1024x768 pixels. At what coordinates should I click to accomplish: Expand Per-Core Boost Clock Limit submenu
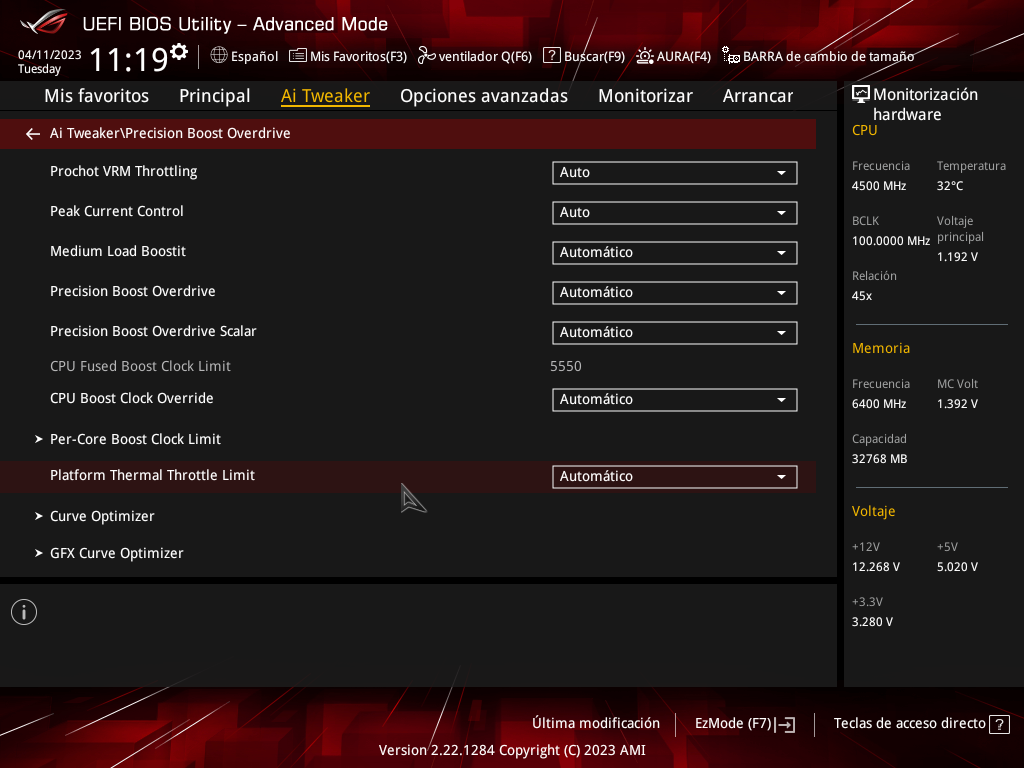click(135, 439)
